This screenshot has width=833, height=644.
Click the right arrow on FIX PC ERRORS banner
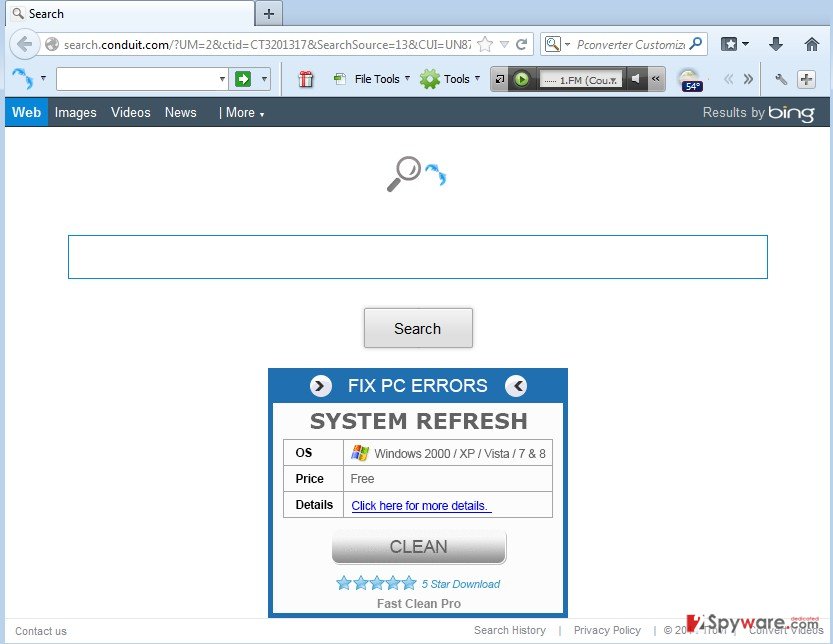[320, 386]
